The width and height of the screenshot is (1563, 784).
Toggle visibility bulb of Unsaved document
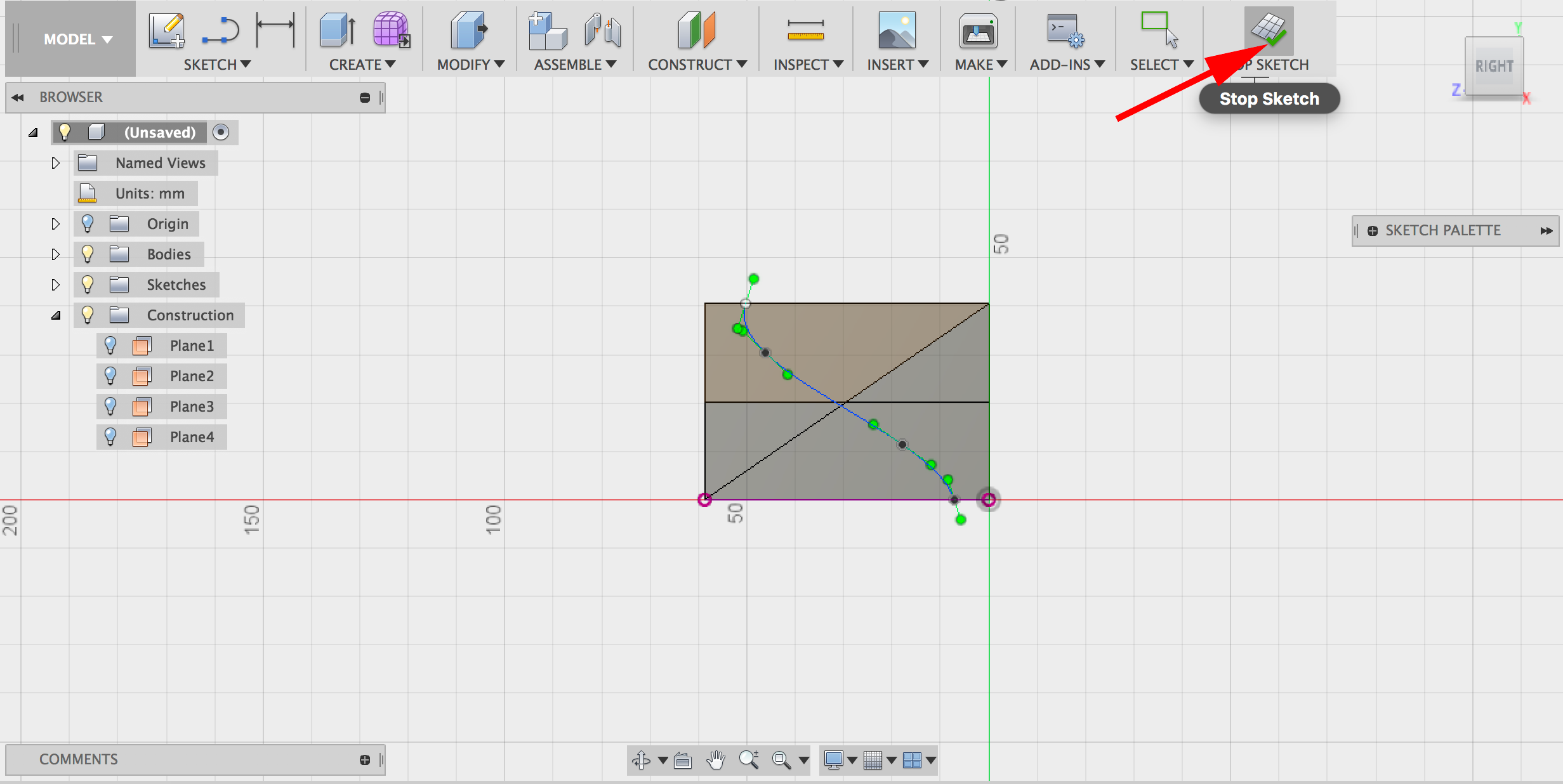click(x=64, y=132)
